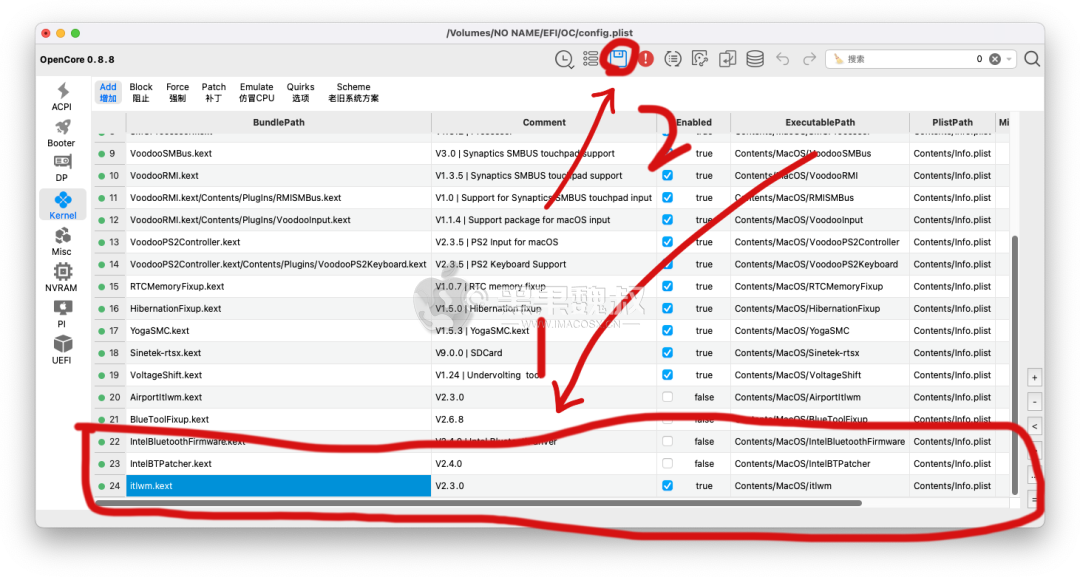Open the Patch tab
Screen dimensions: 1080x577
[213, 90]
